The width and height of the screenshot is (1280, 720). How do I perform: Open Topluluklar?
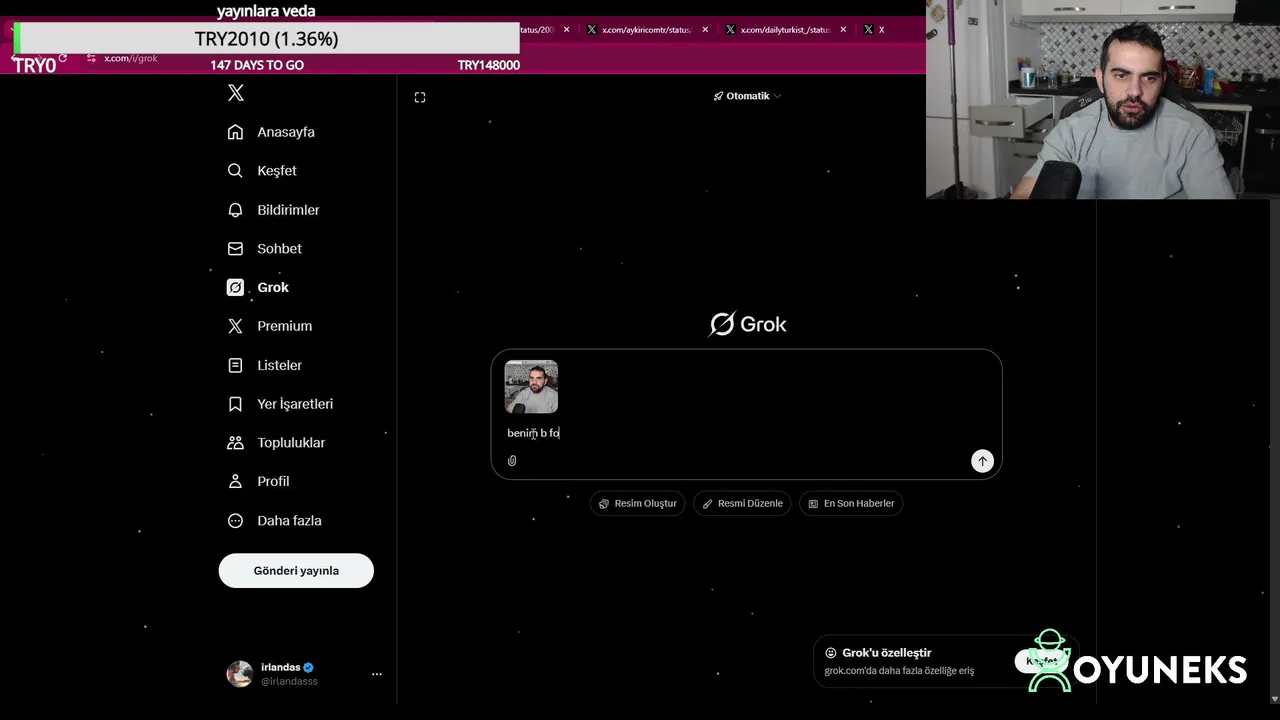point(291,443)
